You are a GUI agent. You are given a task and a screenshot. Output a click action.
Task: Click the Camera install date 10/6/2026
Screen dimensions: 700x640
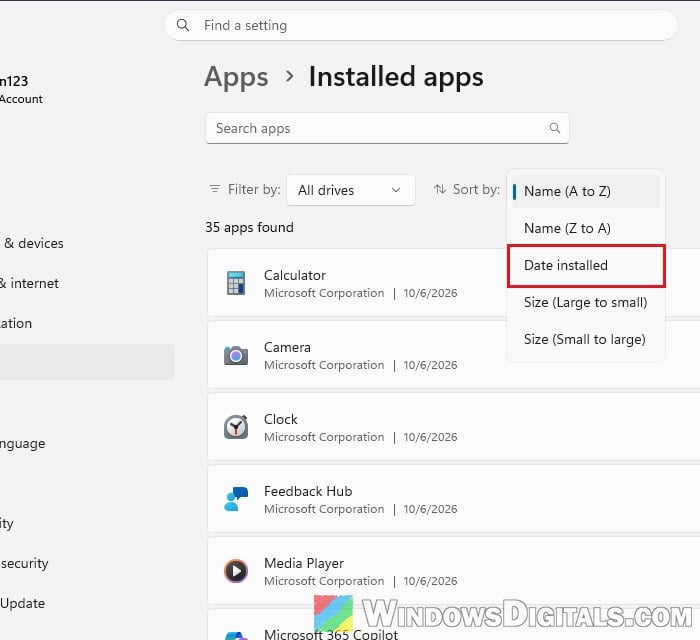tap(430, 365)
